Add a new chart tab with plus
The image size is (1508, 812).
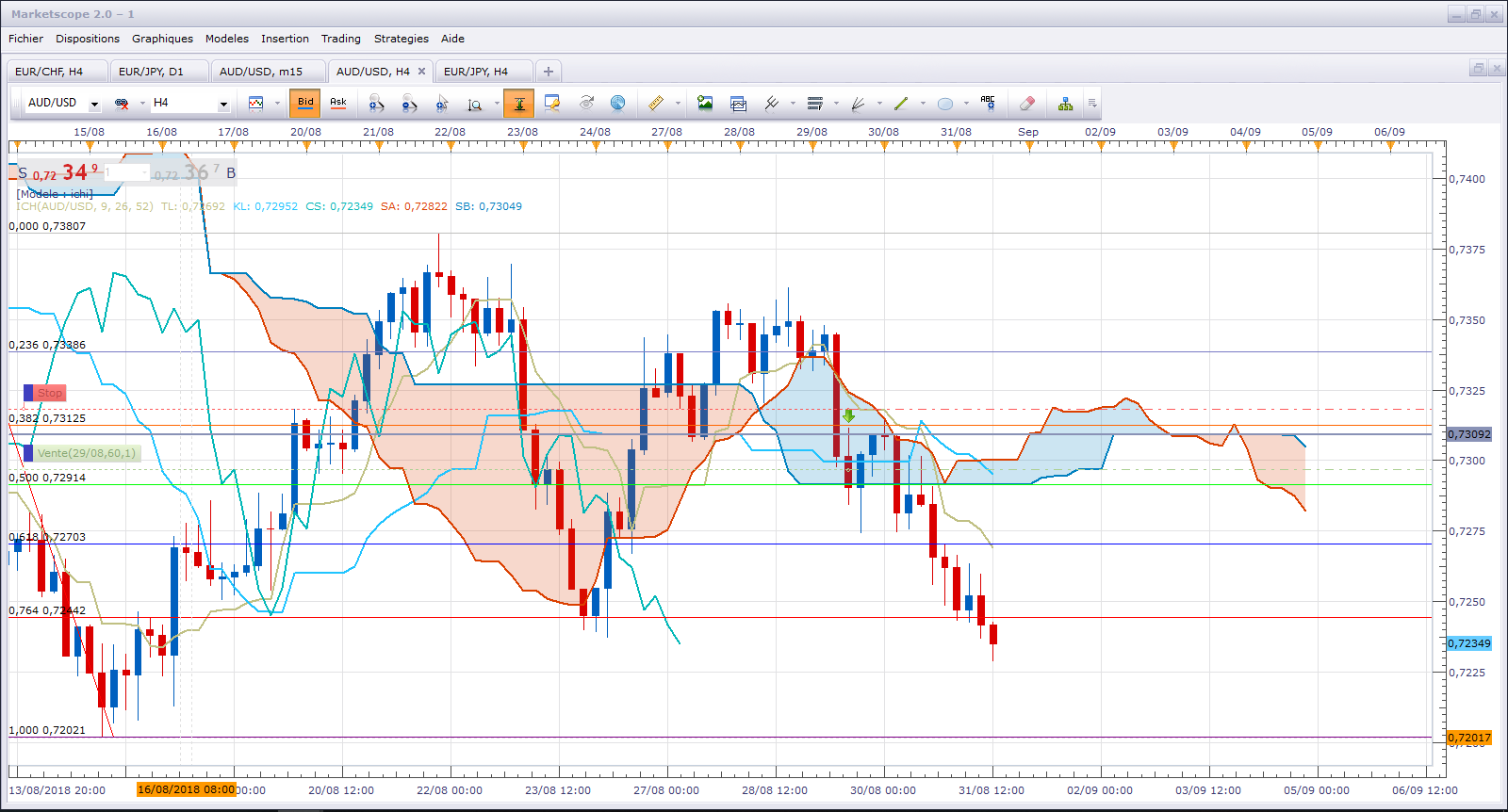[x=549, y=72]
